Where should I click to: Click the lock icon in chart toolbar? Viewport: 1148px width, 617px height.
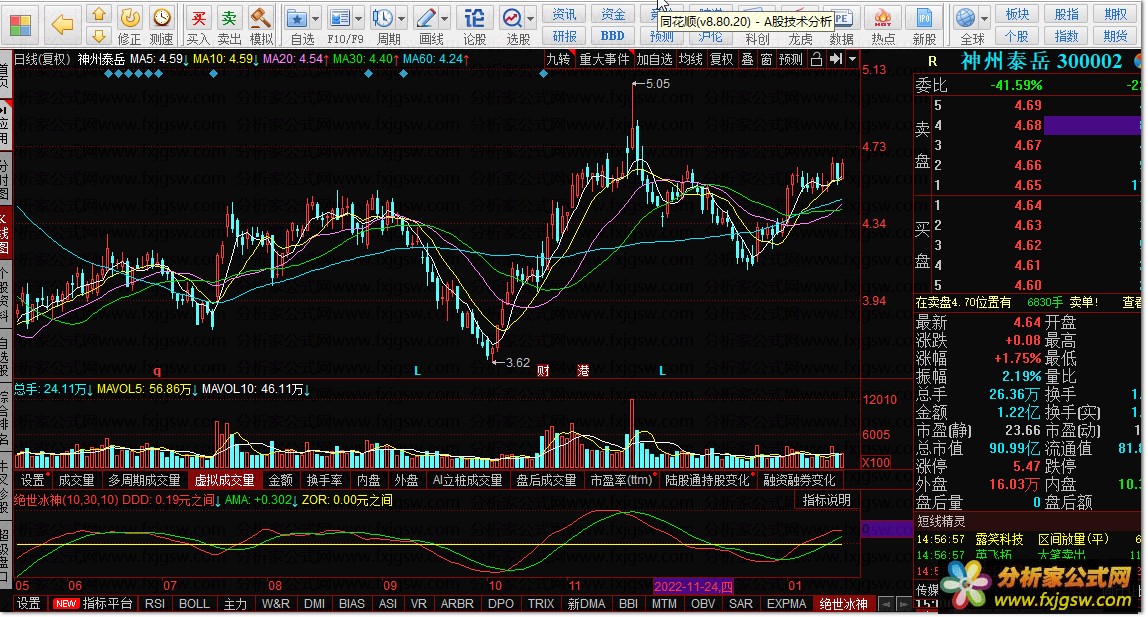click(x=816, y=59)
